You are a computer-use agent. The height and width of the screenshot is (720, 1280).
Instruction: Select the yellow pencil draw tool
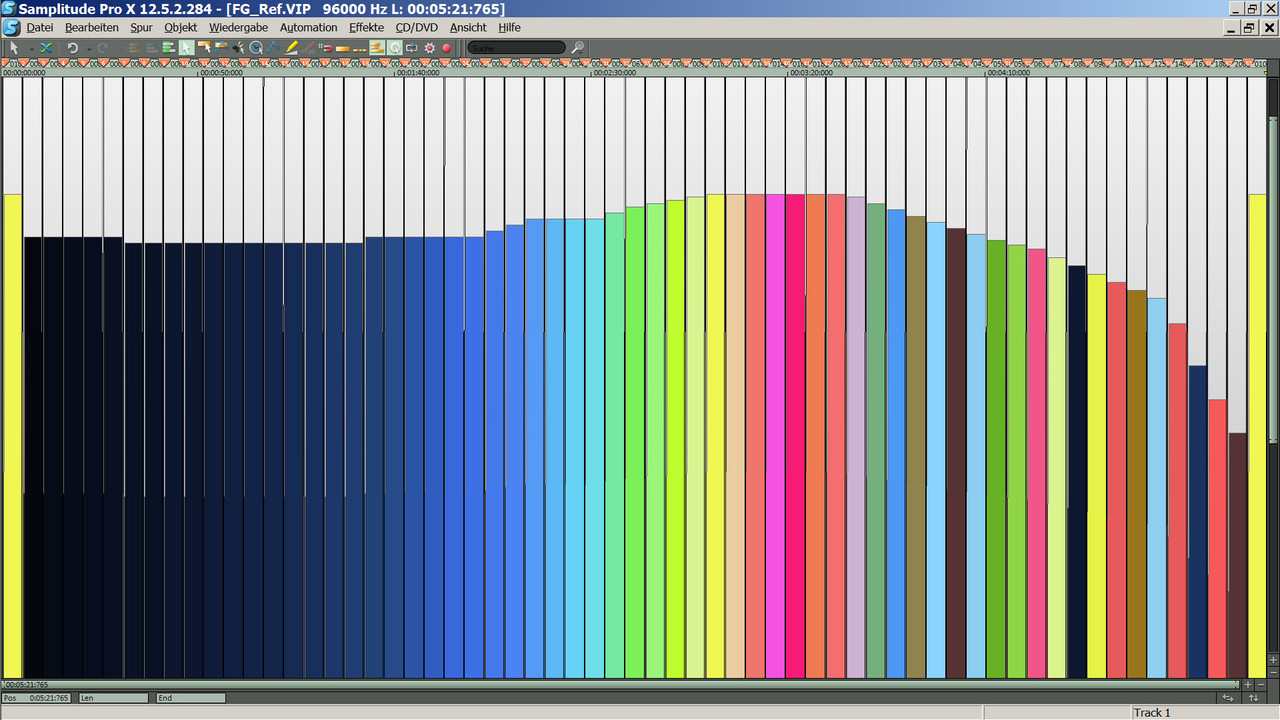click(291, 47)
